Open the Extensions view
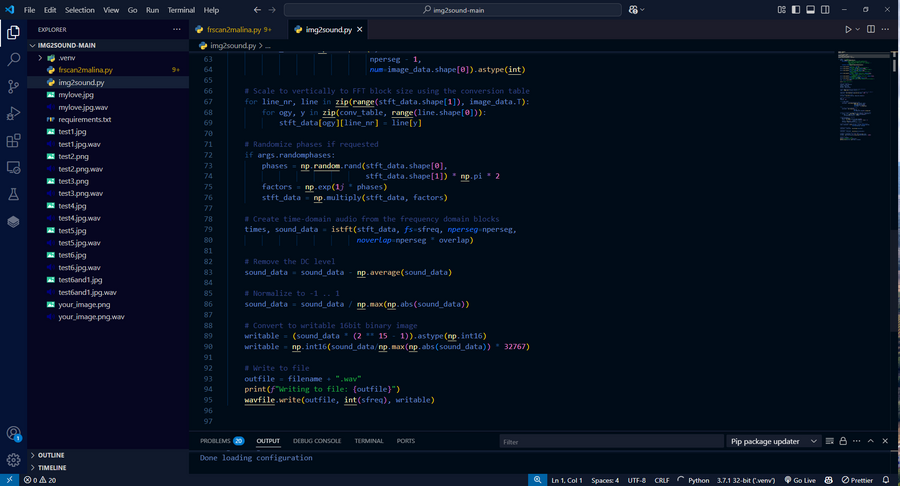The width and height of the screenshot is (900, 486). (x=14, y=141)
